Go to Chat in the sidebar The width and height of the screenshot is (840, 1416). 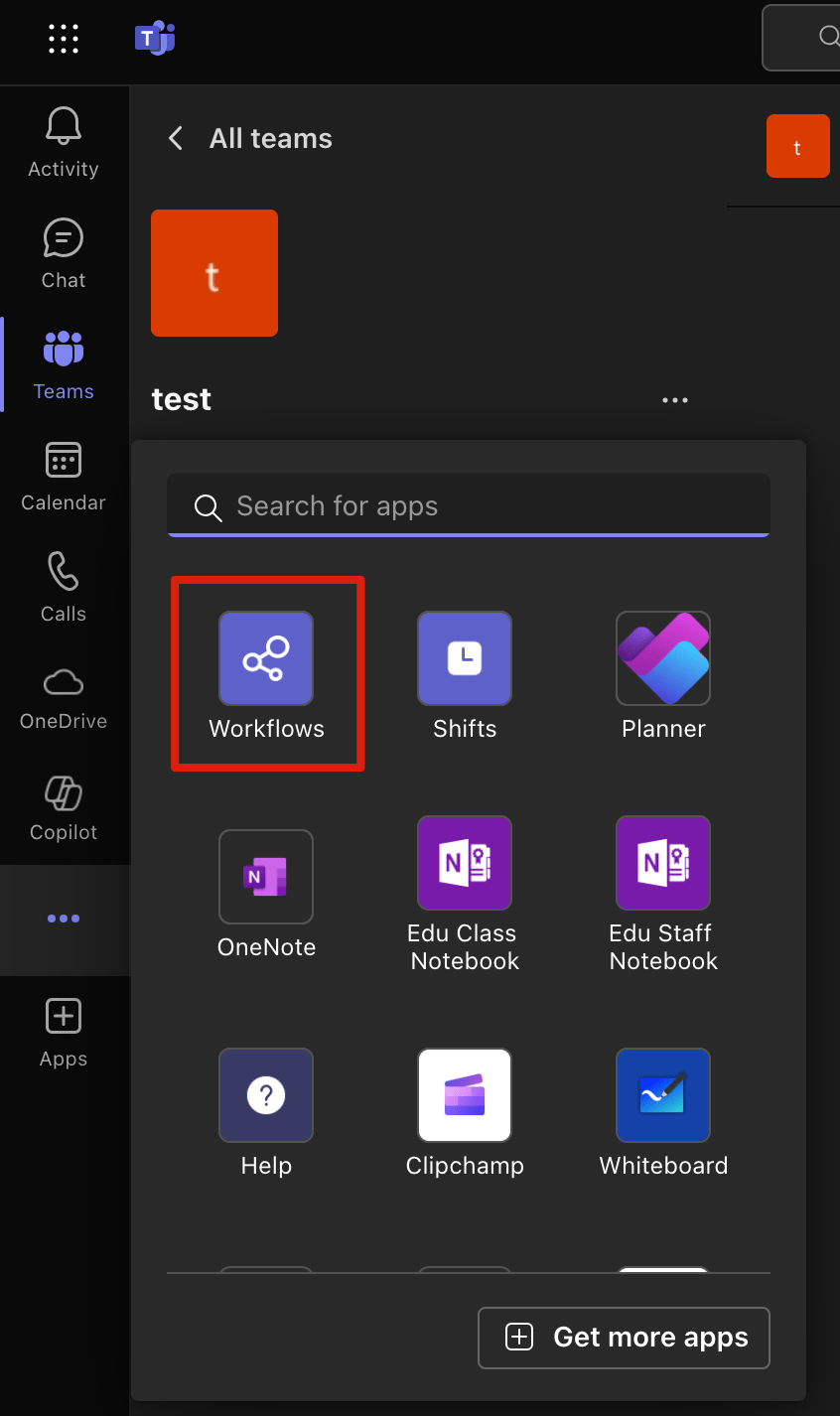coord(64,254)
